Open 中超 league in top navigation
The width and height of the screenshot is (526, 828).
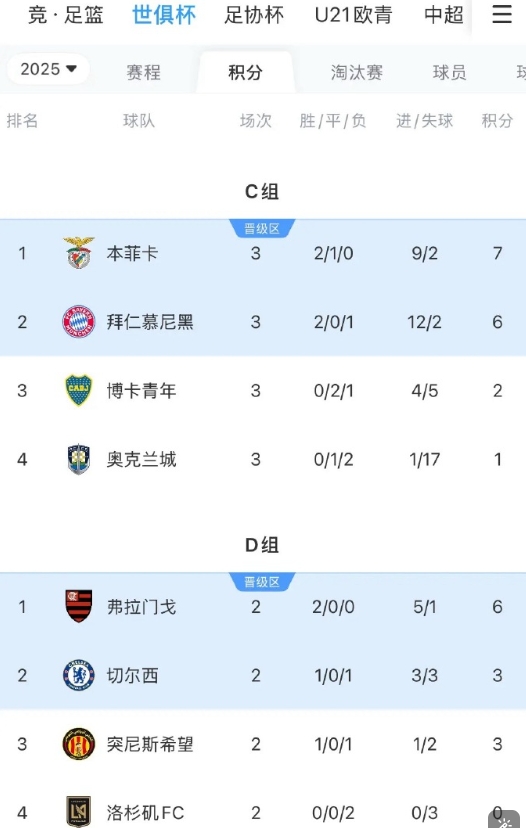444,15
